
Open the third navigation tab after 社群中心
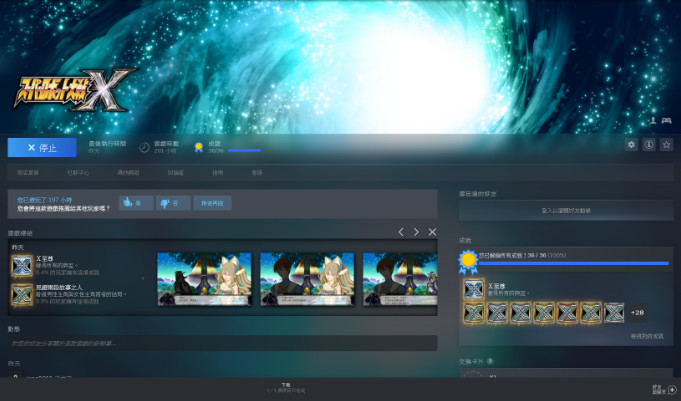[x=128, y=173]
